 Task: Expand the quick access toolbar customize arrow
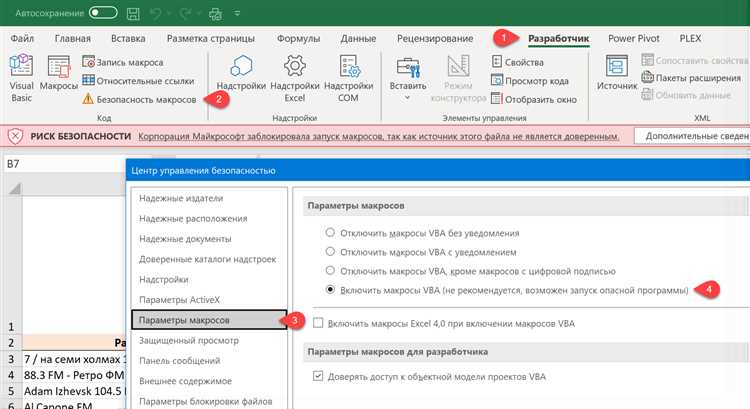tap(237, 13)
